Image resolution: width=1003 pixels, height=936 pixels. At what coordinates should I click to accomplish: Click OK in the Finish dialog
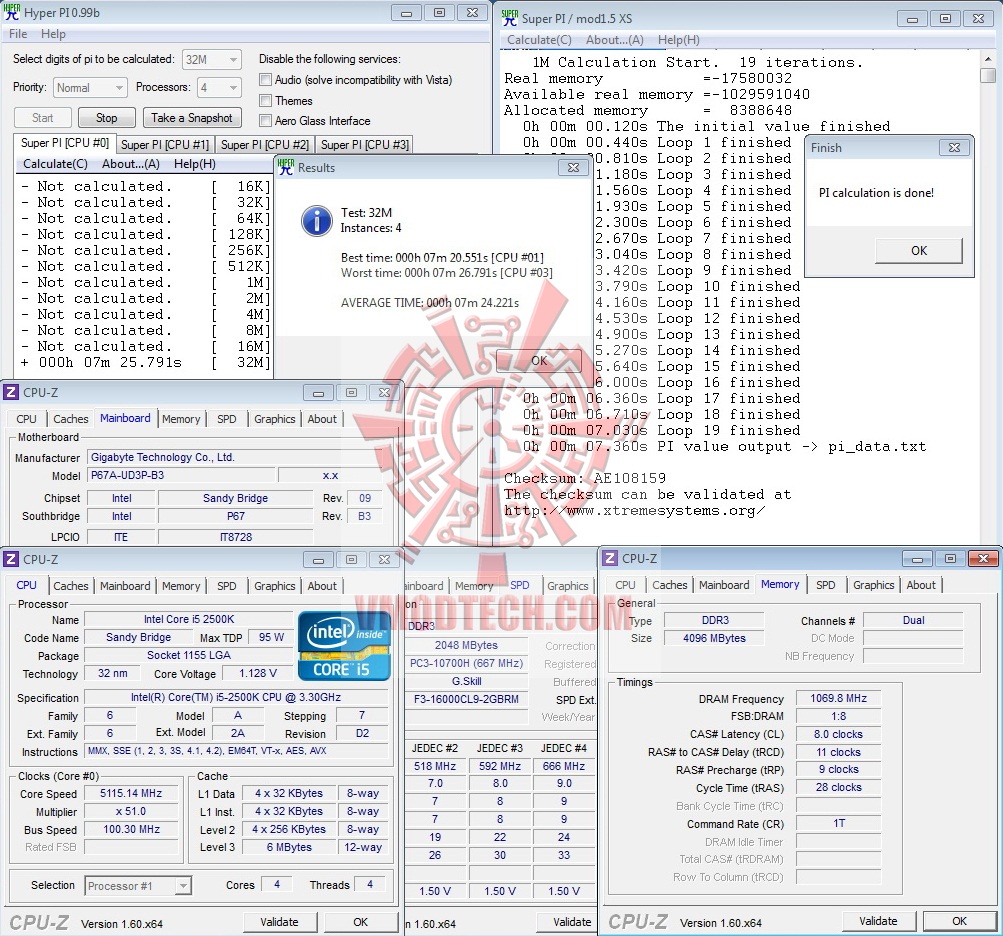click(x=919, y=251)
